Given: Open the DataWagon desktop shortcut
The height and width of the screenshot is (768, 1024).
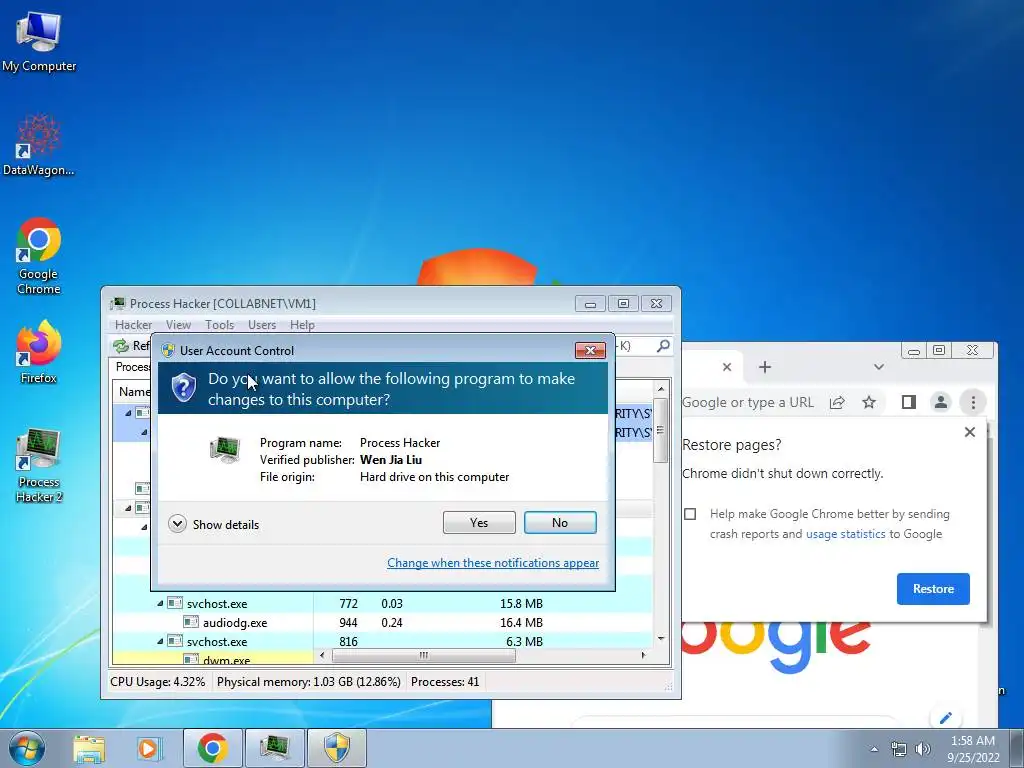Looking at the screenshot, I should point(39,145).
